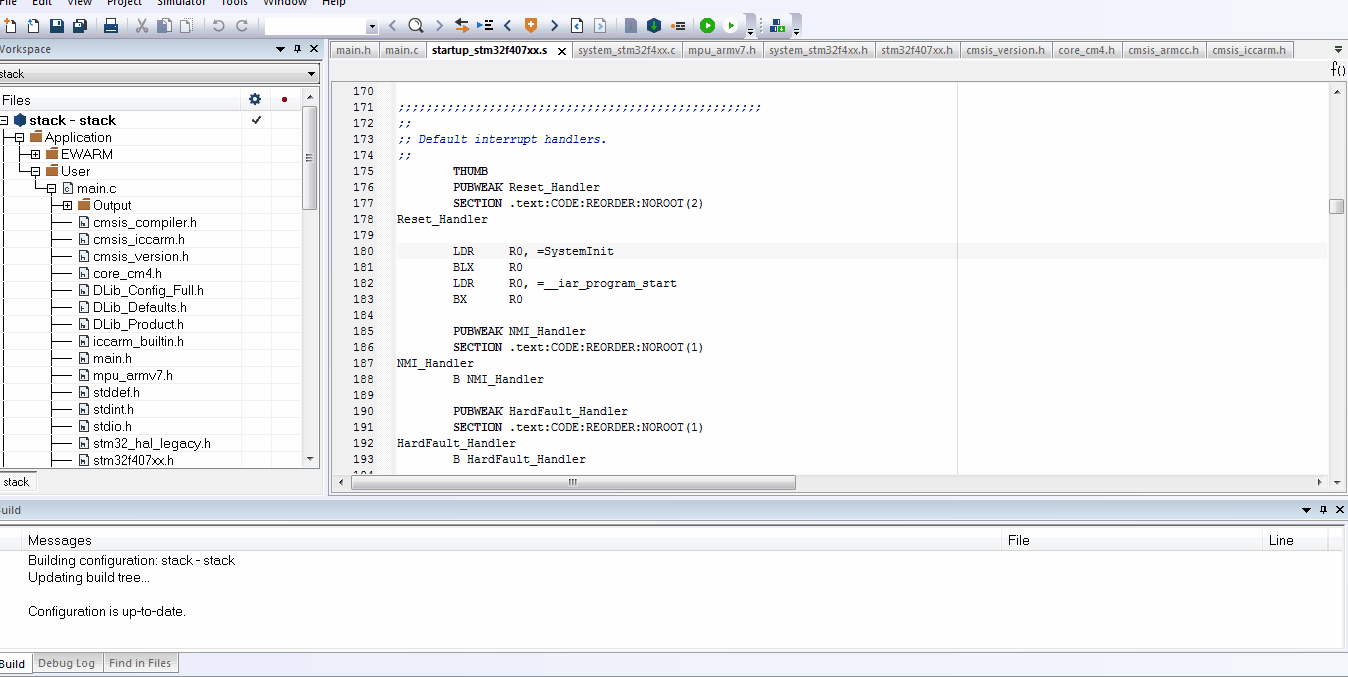Jump to next bookmark

coord(554,25)
